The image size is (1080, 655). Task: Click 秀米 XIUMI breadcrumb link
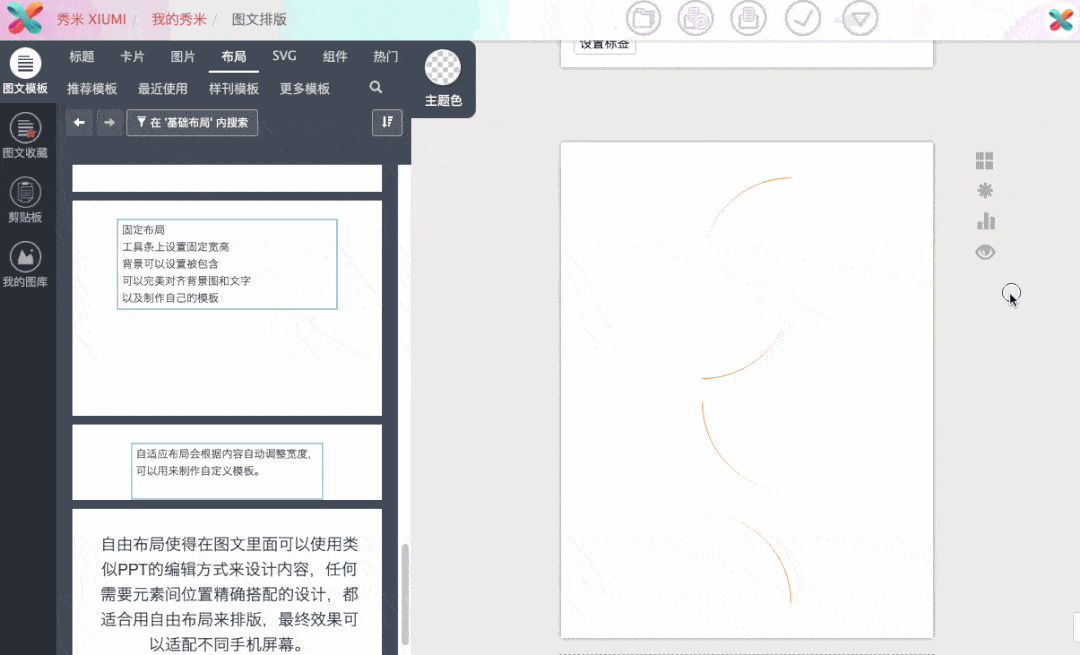point(92,19)
